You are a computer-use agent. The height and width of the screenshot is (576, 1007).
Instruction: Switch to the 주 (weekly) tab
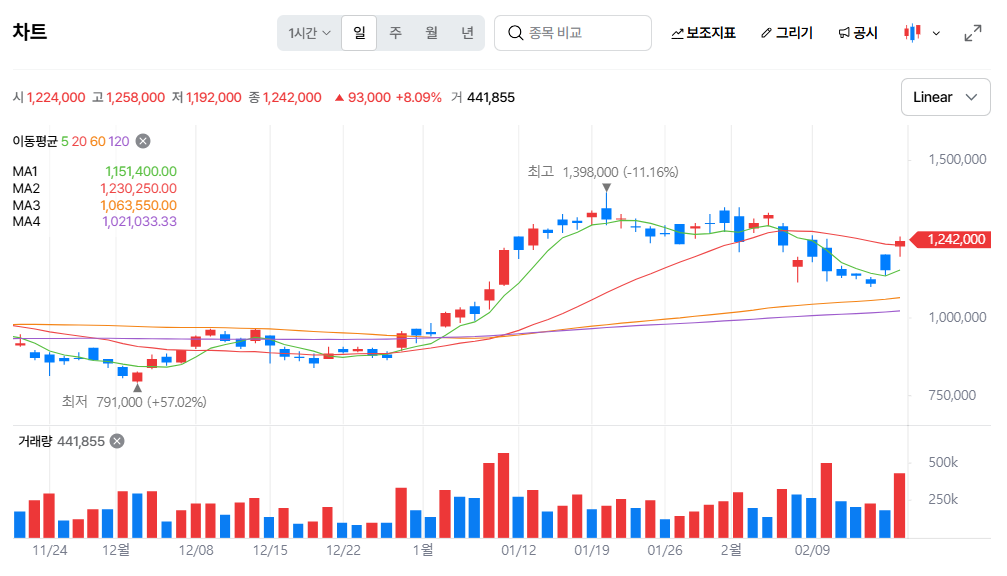click(x=396, y=33)
